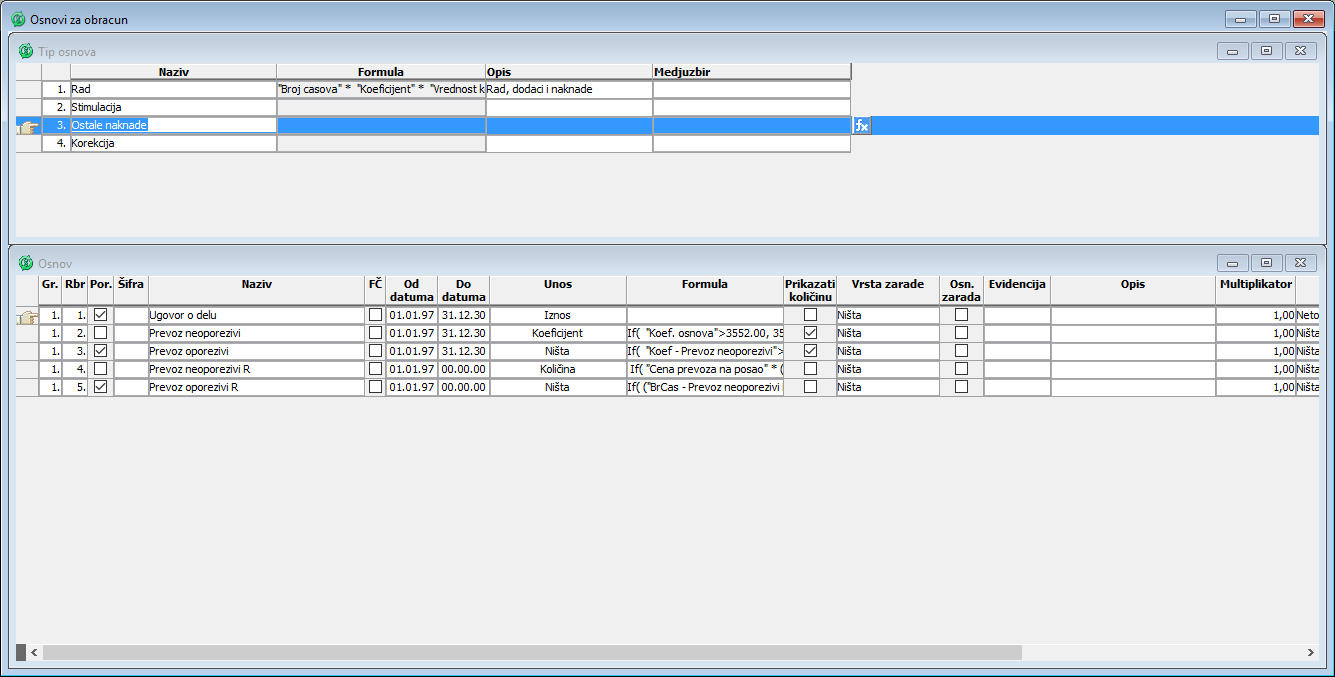Click the "Koef. osnova" formula cell
Viewport: 1335px width, 677px height.
[705, 333]
